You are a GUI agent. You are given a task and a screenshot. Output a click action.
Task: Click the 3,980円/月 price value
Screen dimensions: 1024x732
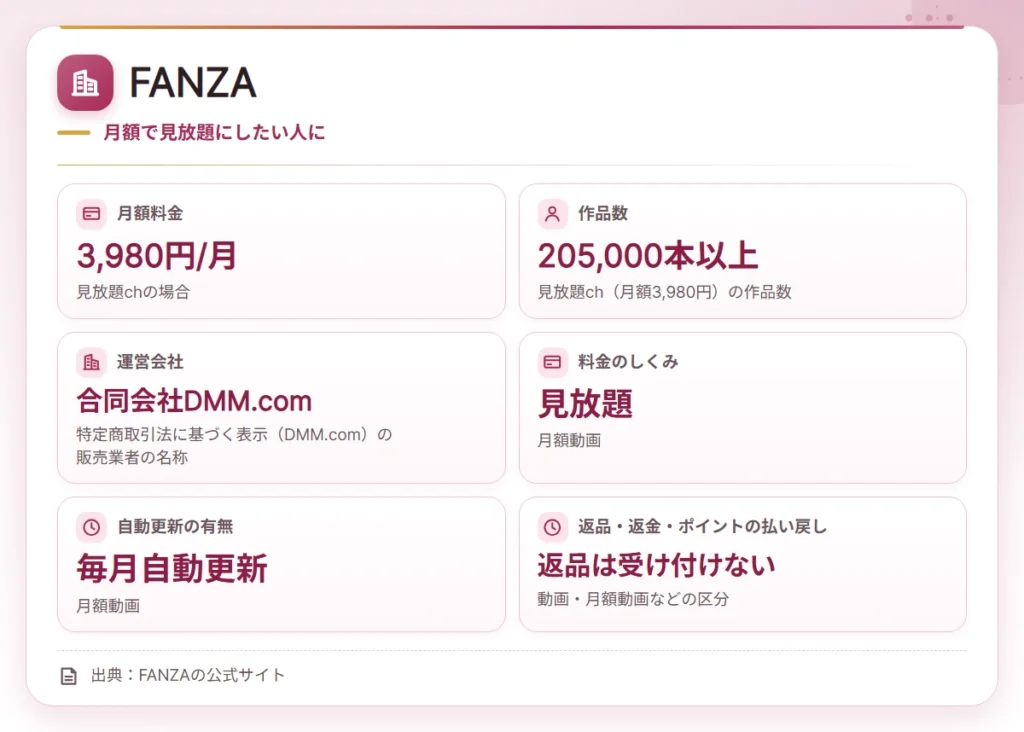tap(157, 255)
